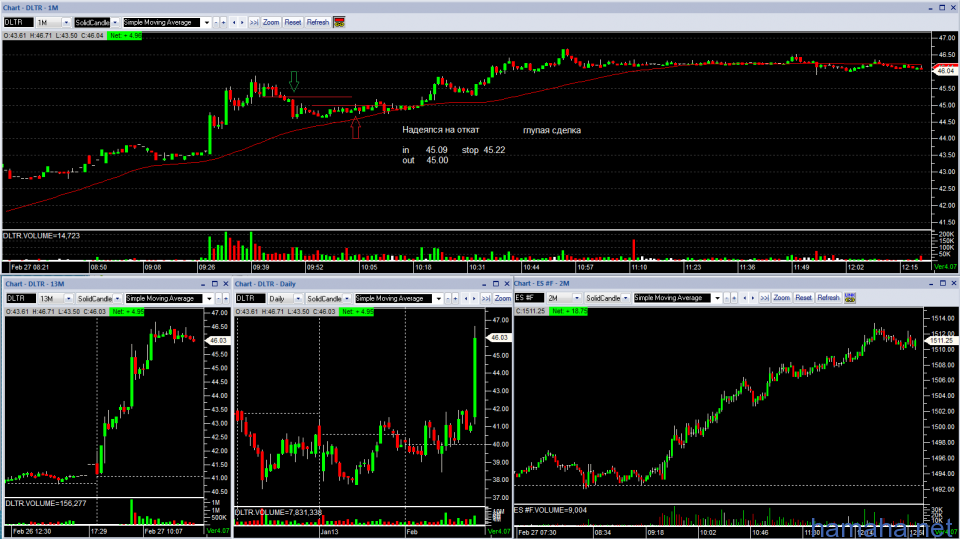Open SolidCandle dropdown in DLTR Daily chart
Screen dimensions: 960x539
(x=347, y=298)
